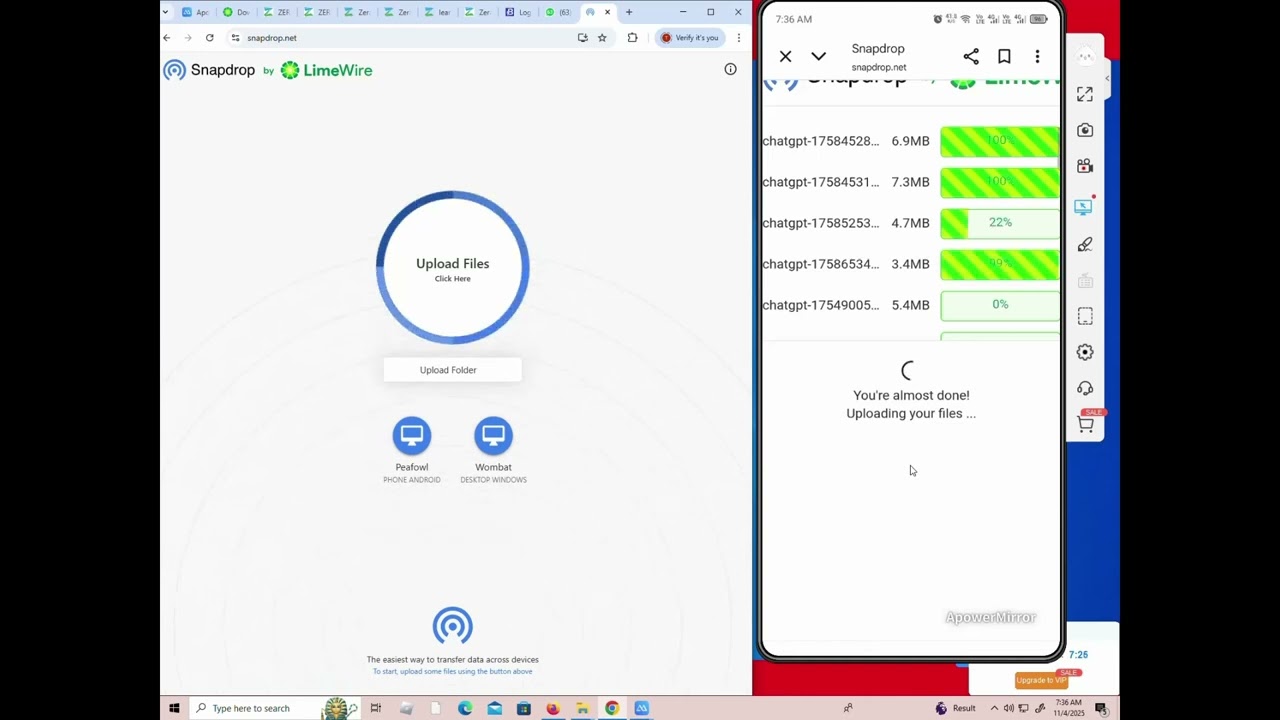Click the taskbar volume icon
This screenshot has height=720, width=1280.
click(x=1008, y=708)
